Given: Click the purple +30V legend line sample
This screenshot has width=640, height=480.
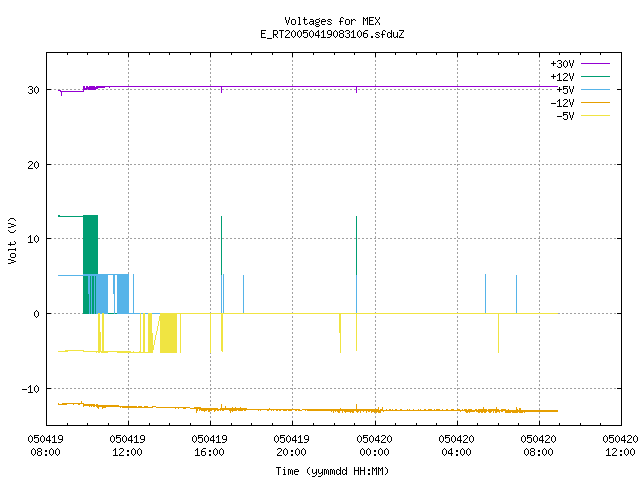Looking at the screenshot, I should 595,64.
